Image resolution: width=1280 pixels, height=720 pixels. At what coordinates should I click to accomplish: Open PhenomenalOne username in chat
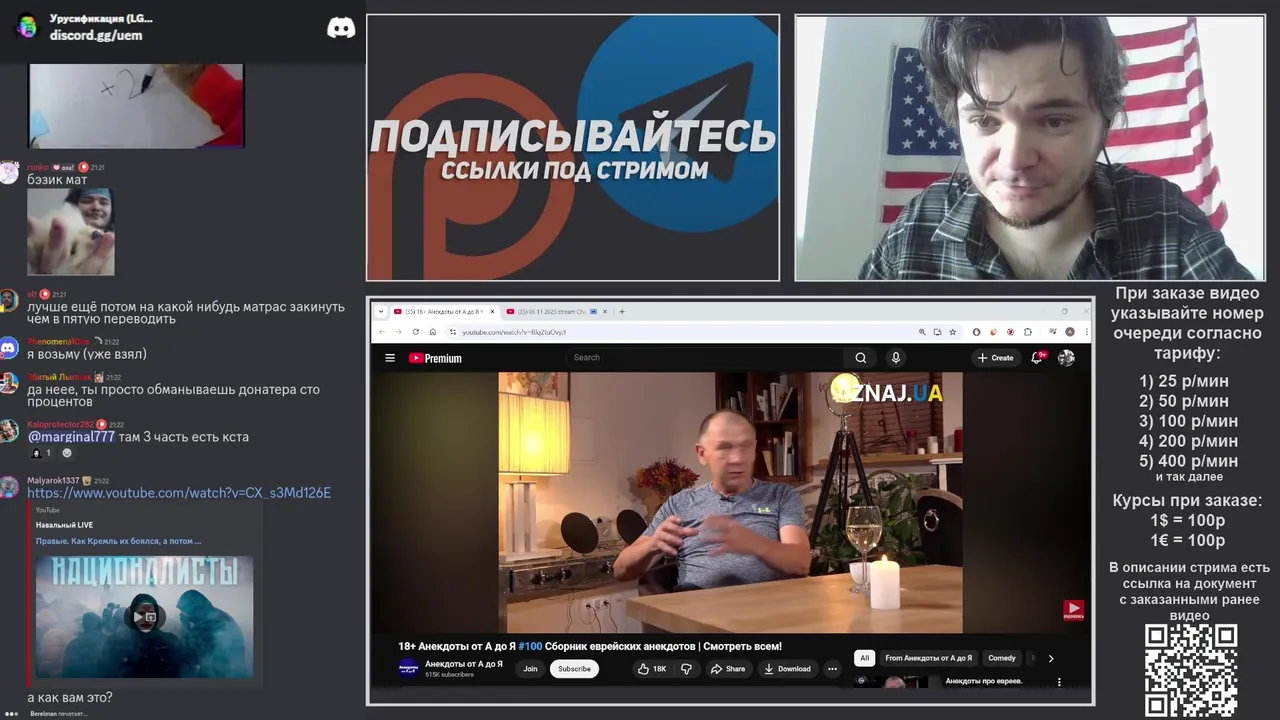pos(58,342)
